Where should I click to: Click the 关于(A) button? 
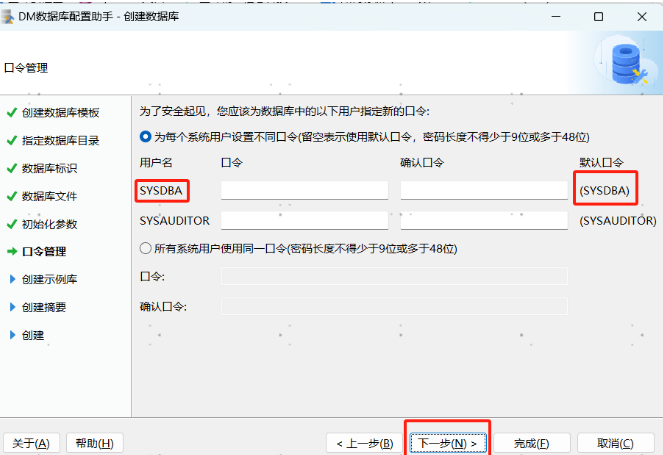tap(31, 444)
